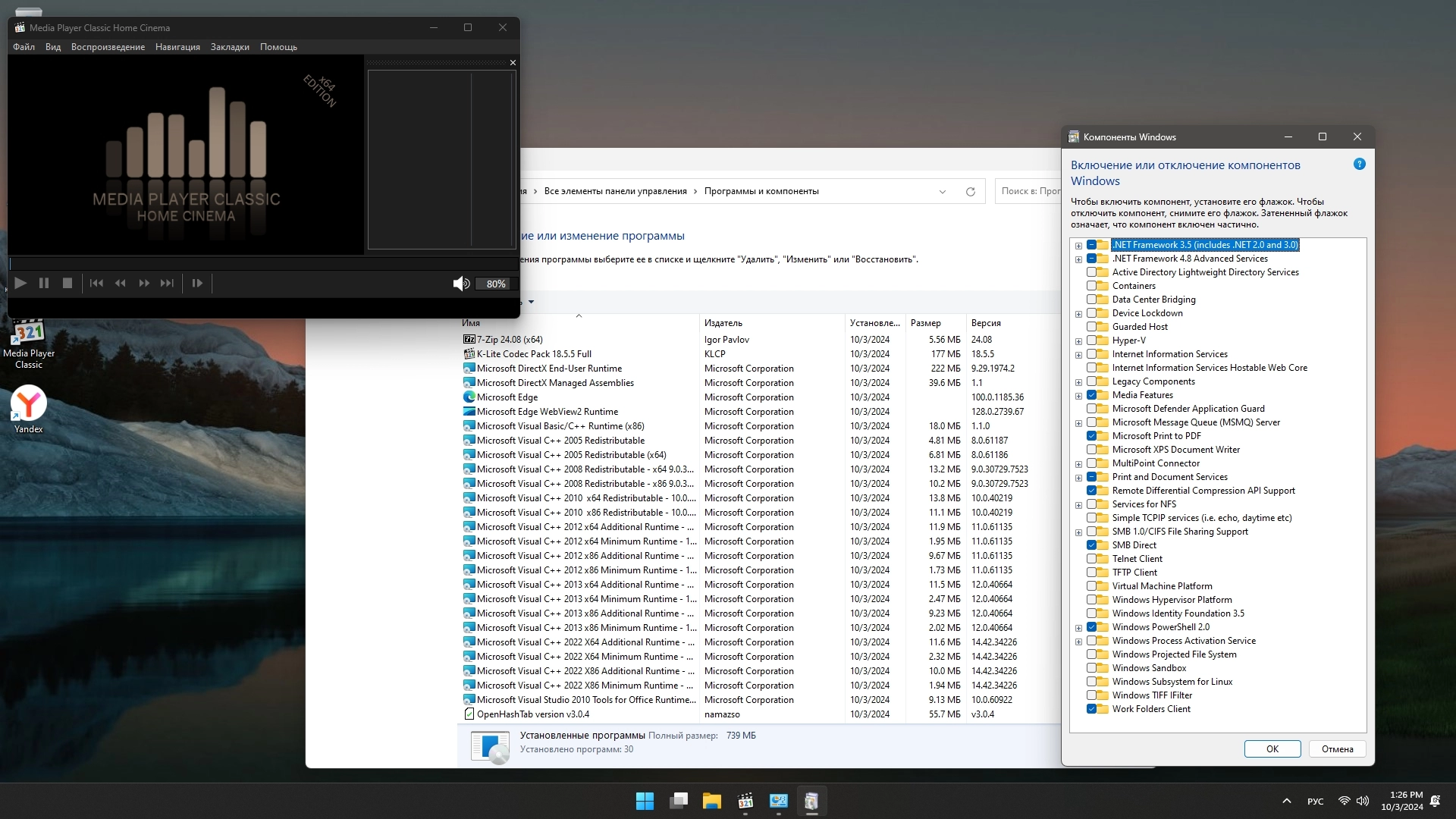
Task: Click the frame step icon
Action: pyautogui.click(x=197, y=283)
